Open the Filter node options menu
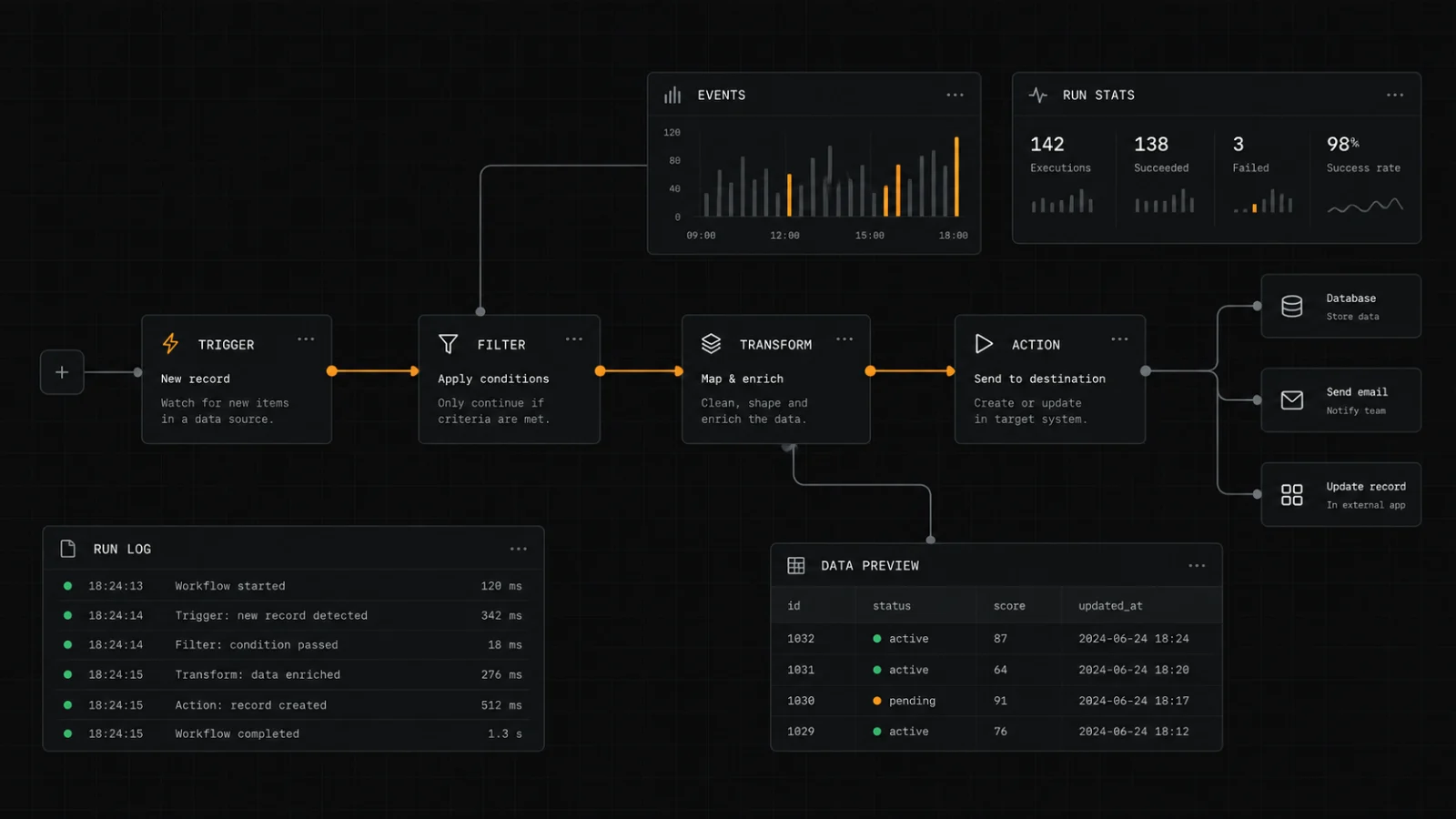The height and width of the screenshot is (819, 1456). tap(574, 339)
